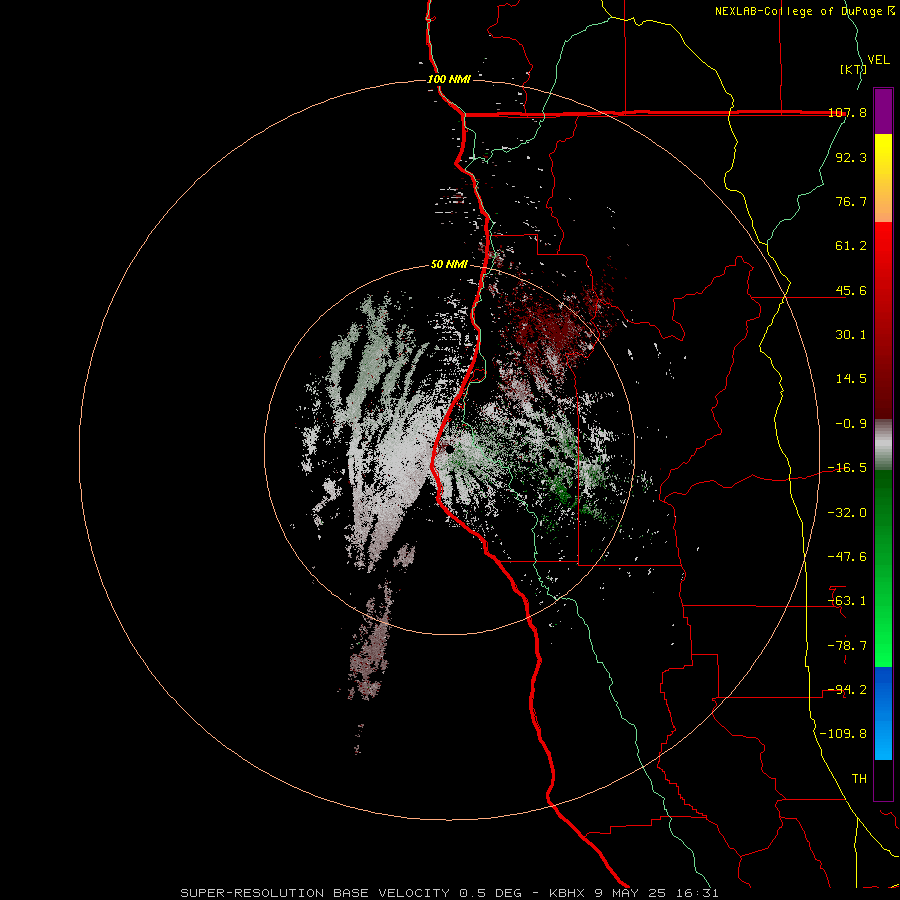Image resolution: width=900 pixels, height=900 pixels.
Task: Click the 100 NMI range ring label
Action: coord(449,79)
